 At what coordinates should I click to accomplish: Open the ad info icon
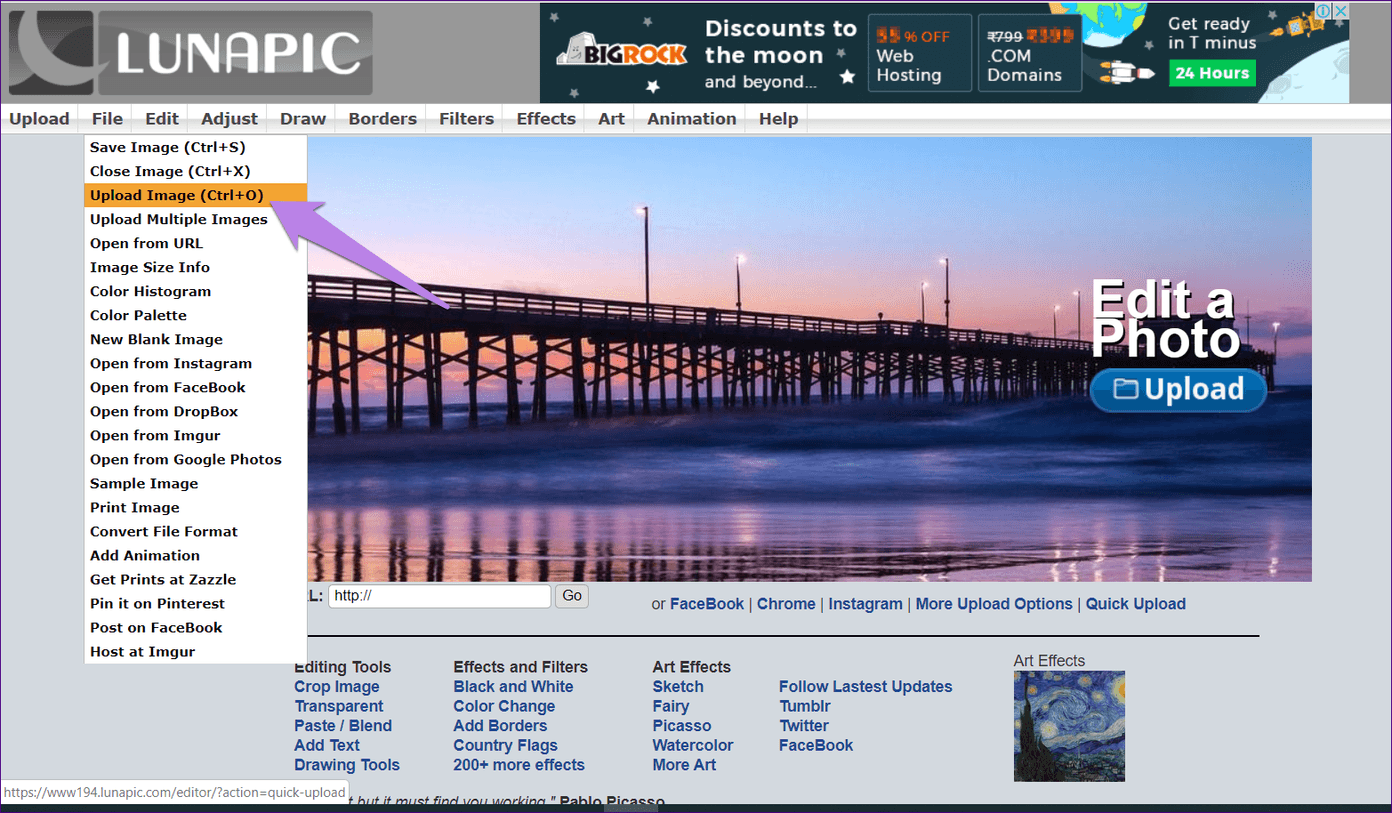(1323, 12)
